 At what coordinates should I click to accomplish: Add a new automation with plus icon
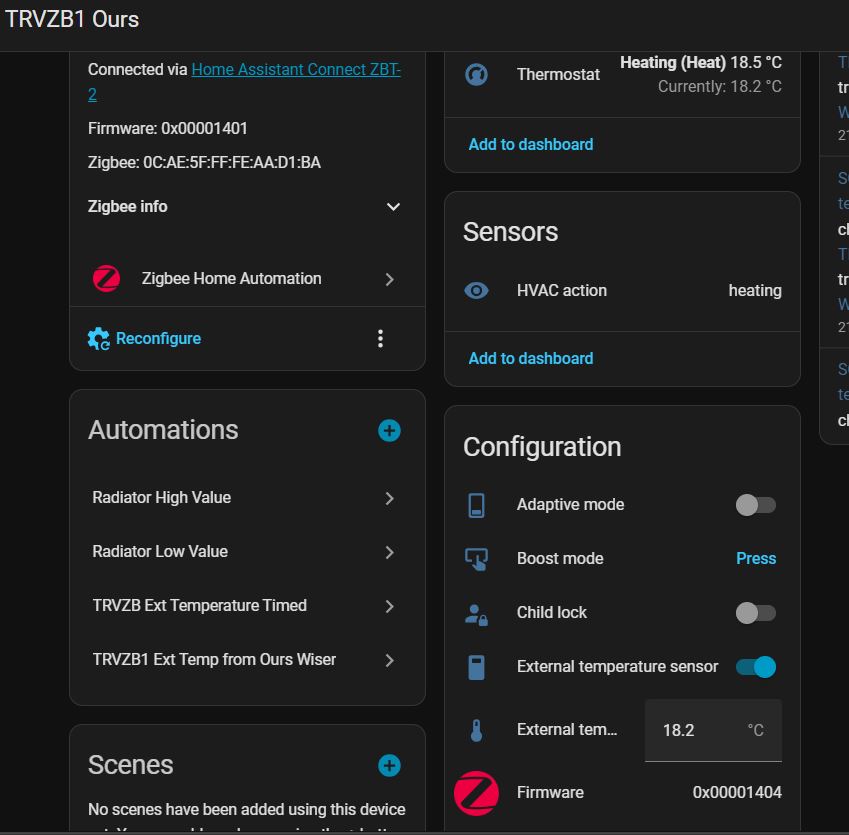tap(389, 431)
